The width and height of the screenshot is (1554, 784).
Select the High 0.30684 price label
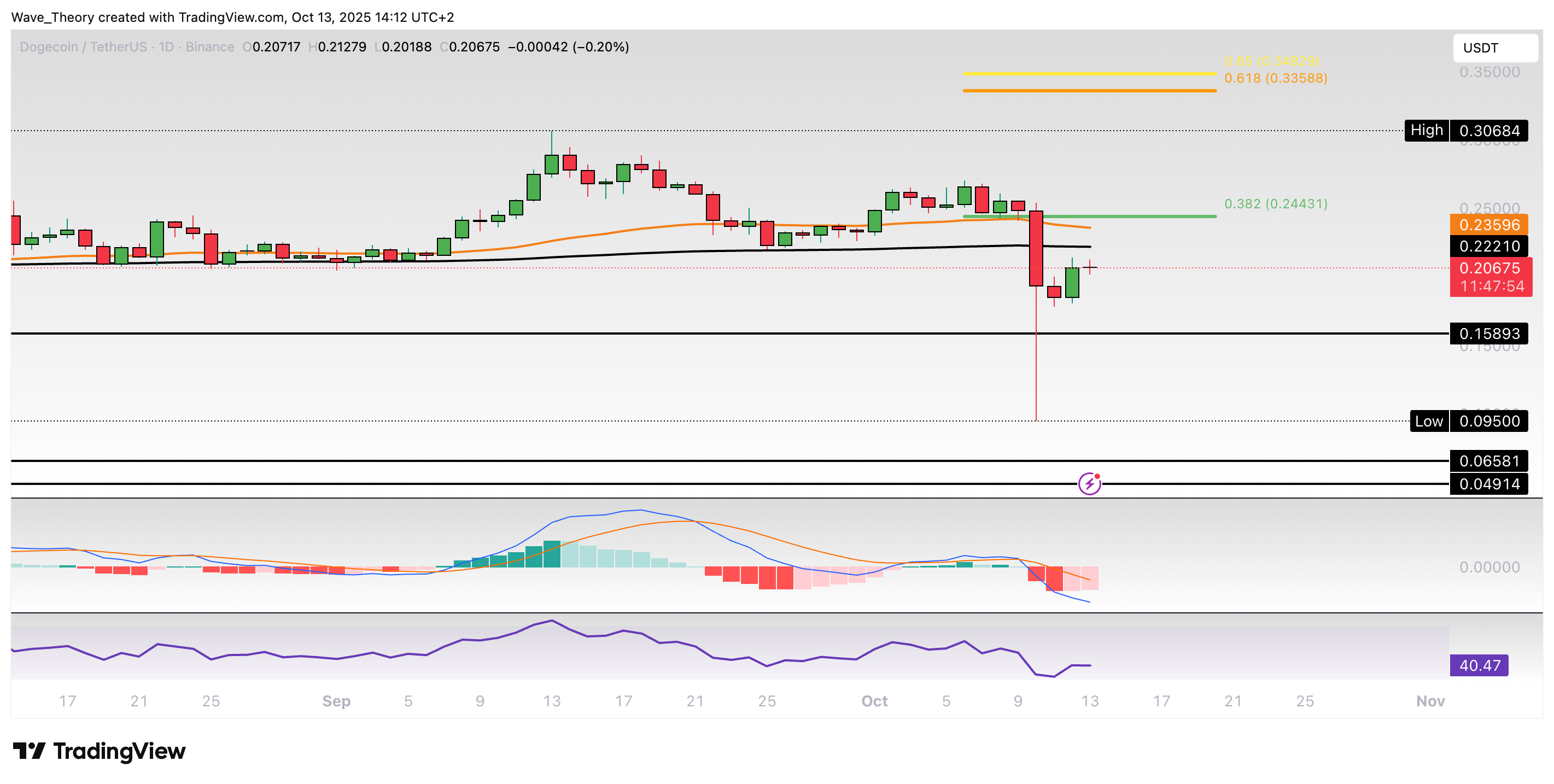coord(1465,130)
